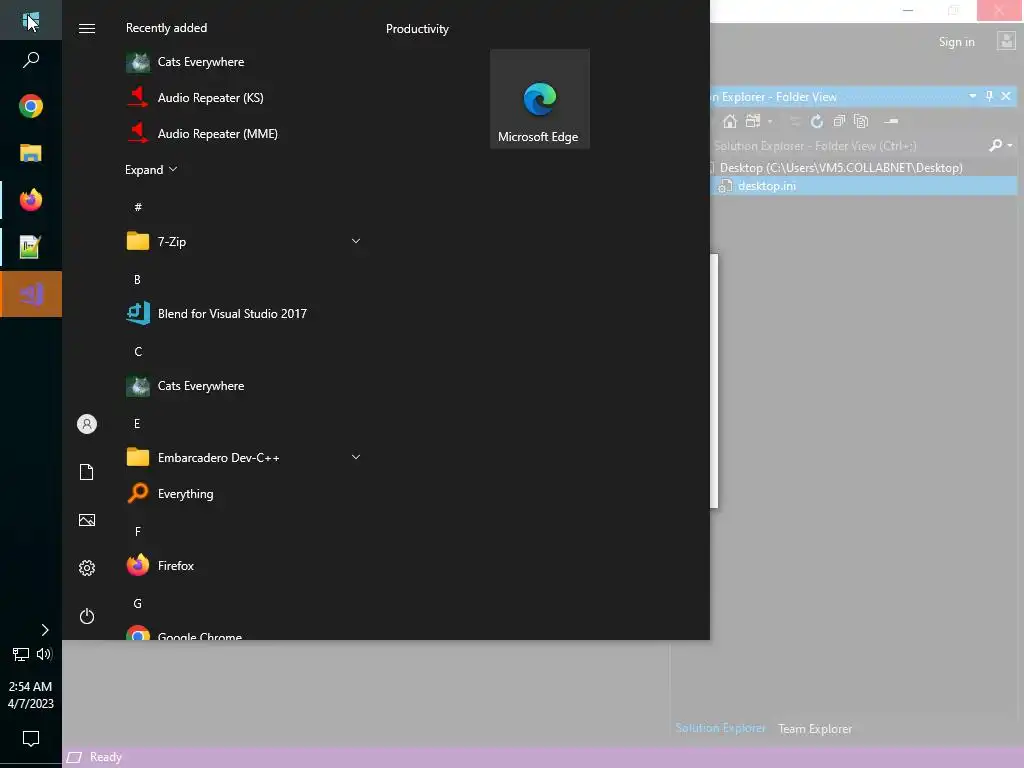Expand Embarcadero Dev-C++ folder chevron
1024x768 pixels.
(x=356, y=457)
